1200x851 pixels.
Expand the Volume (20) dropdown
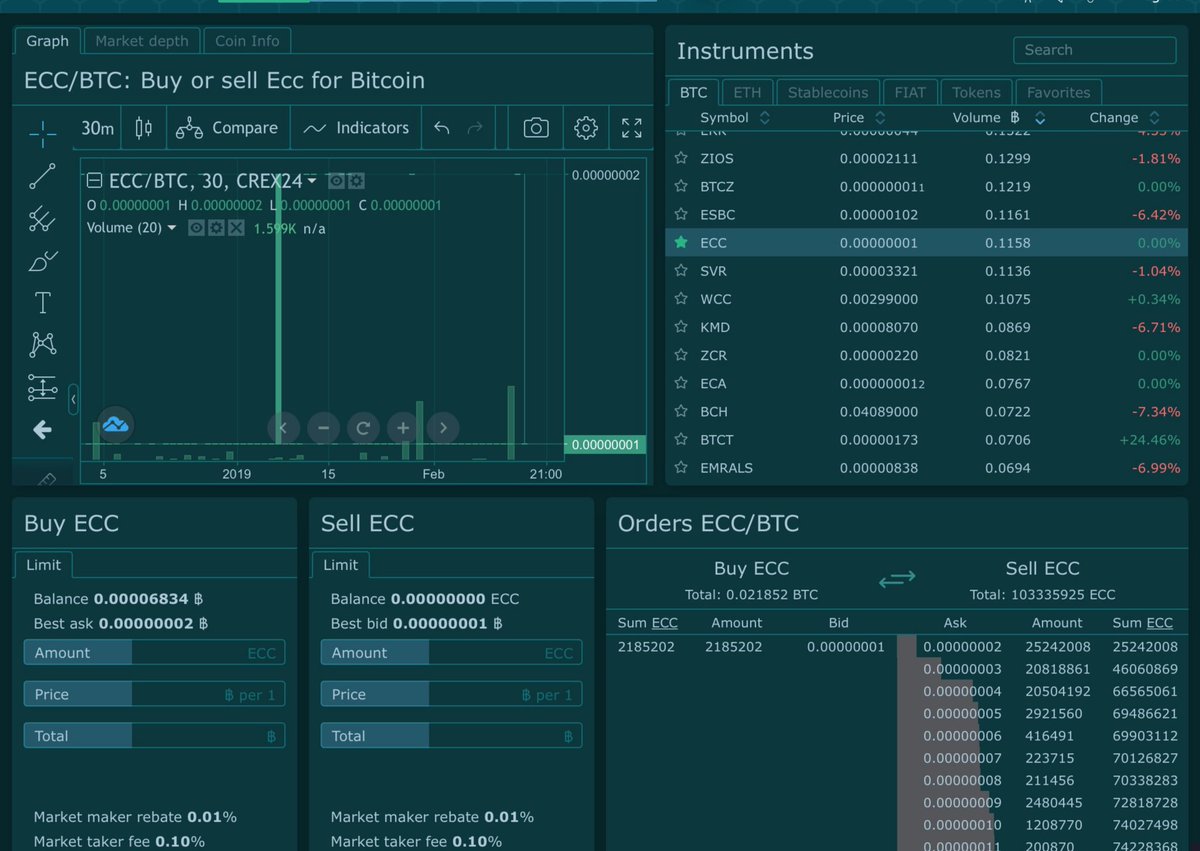pyautogui.click(x=173, y=227)
